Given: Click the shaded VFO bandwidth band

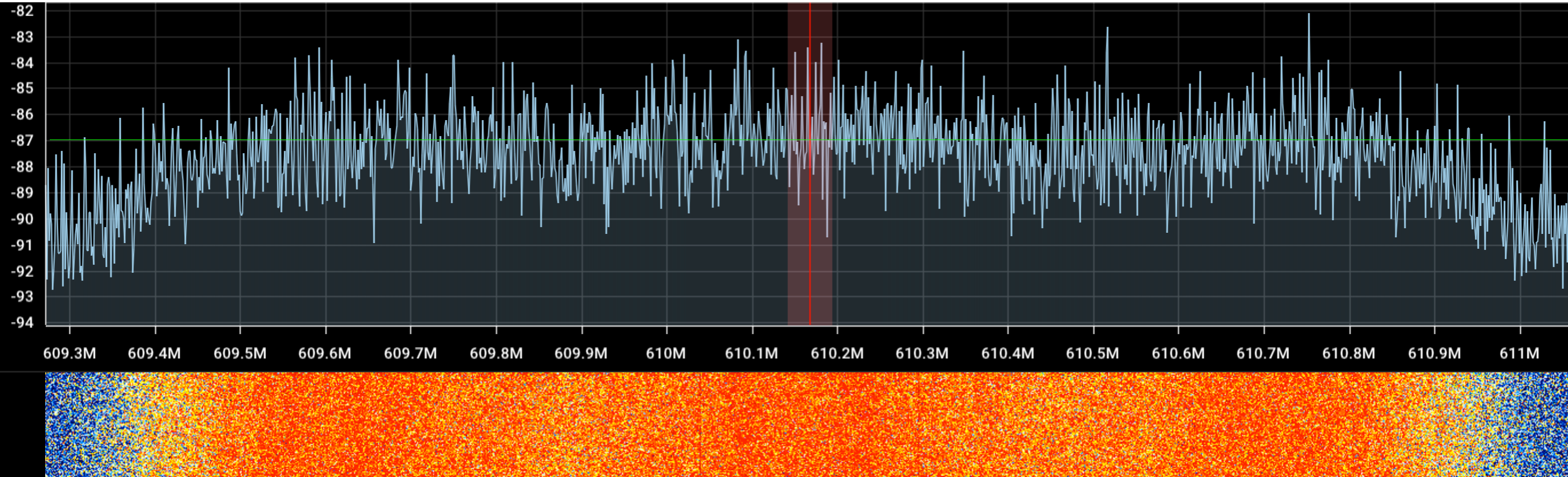Looking at the screenshot, I should pos(810,164).
